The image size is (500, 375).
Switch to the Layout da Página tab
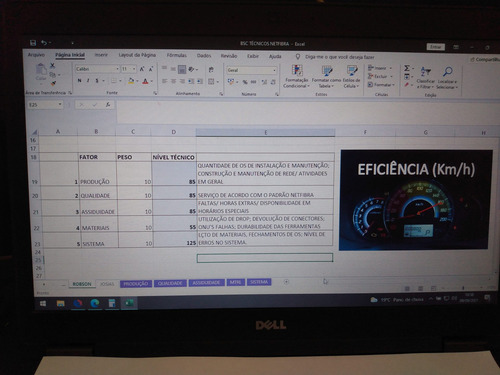click(x=137, y=55)
